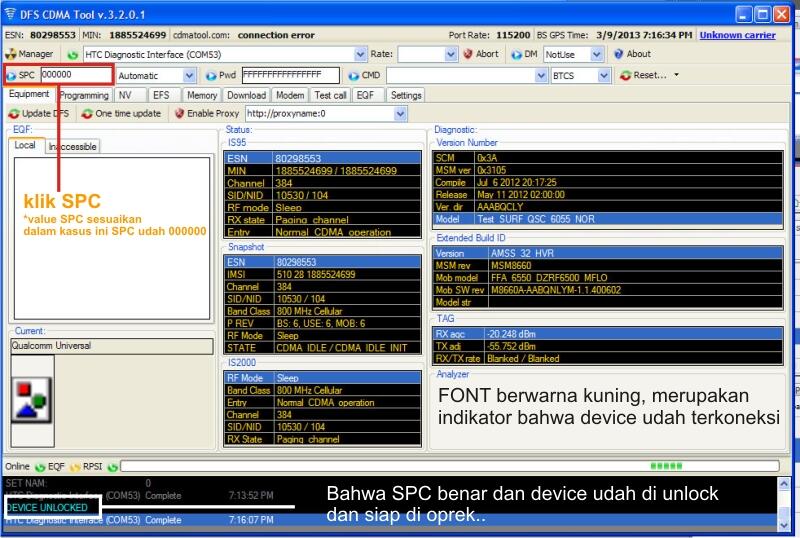Viewport: 800px width, 538px height.
Task: Open the Automatic mode dropdown
Action: pos(189,76)
